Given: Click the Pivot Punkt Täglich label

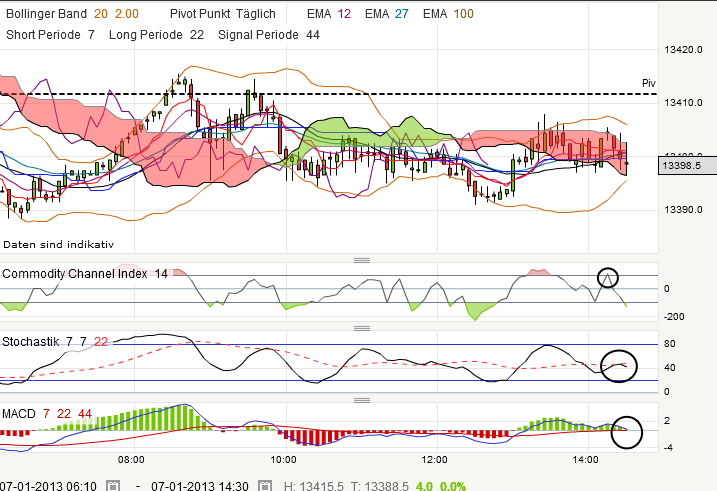Looking at the screenshot, I should click(x=223, y=14).
